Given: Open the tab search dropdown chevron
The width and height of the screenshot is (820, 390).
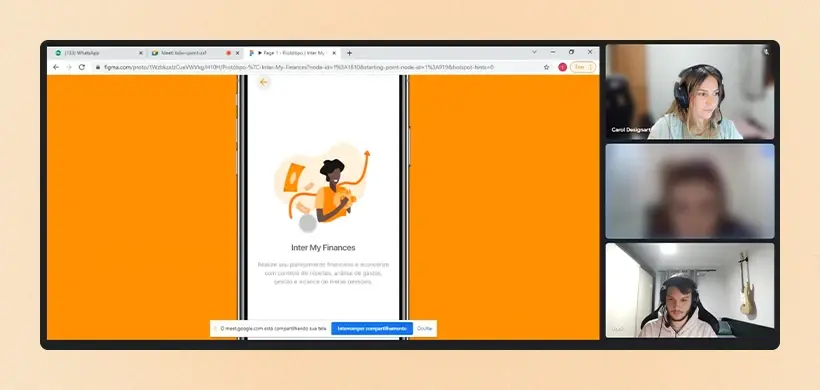Looking at the screenshot, I should (534, 52).
